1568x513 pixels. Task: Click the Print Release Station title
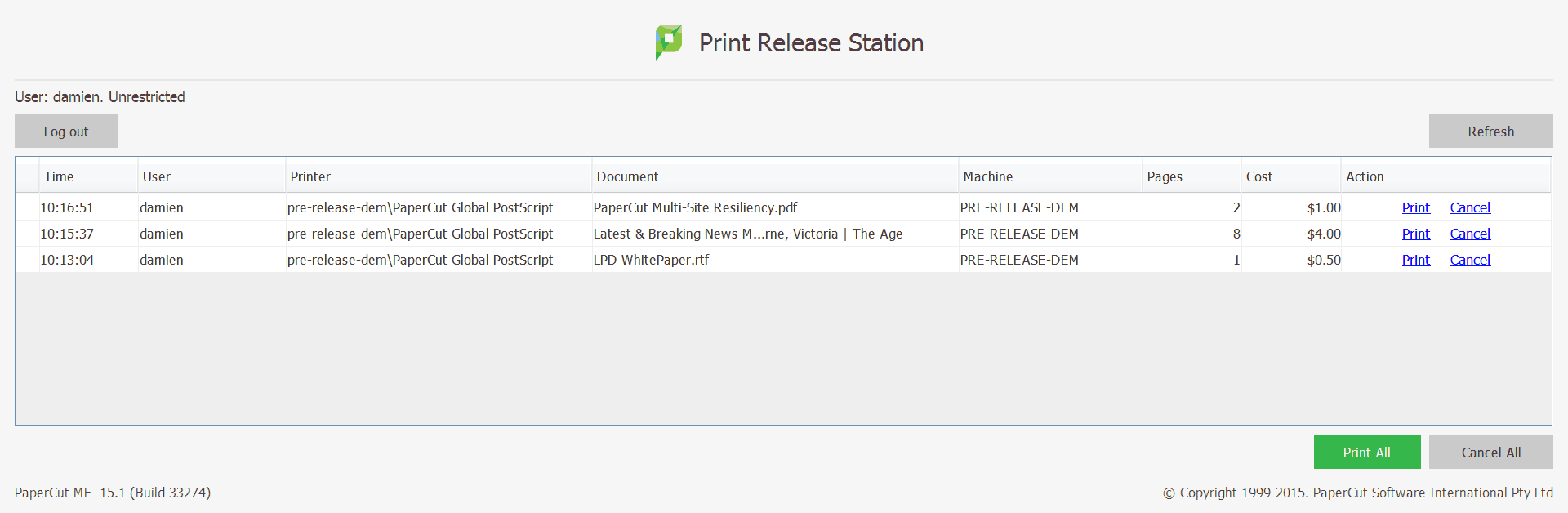click(x=811, y=42)
